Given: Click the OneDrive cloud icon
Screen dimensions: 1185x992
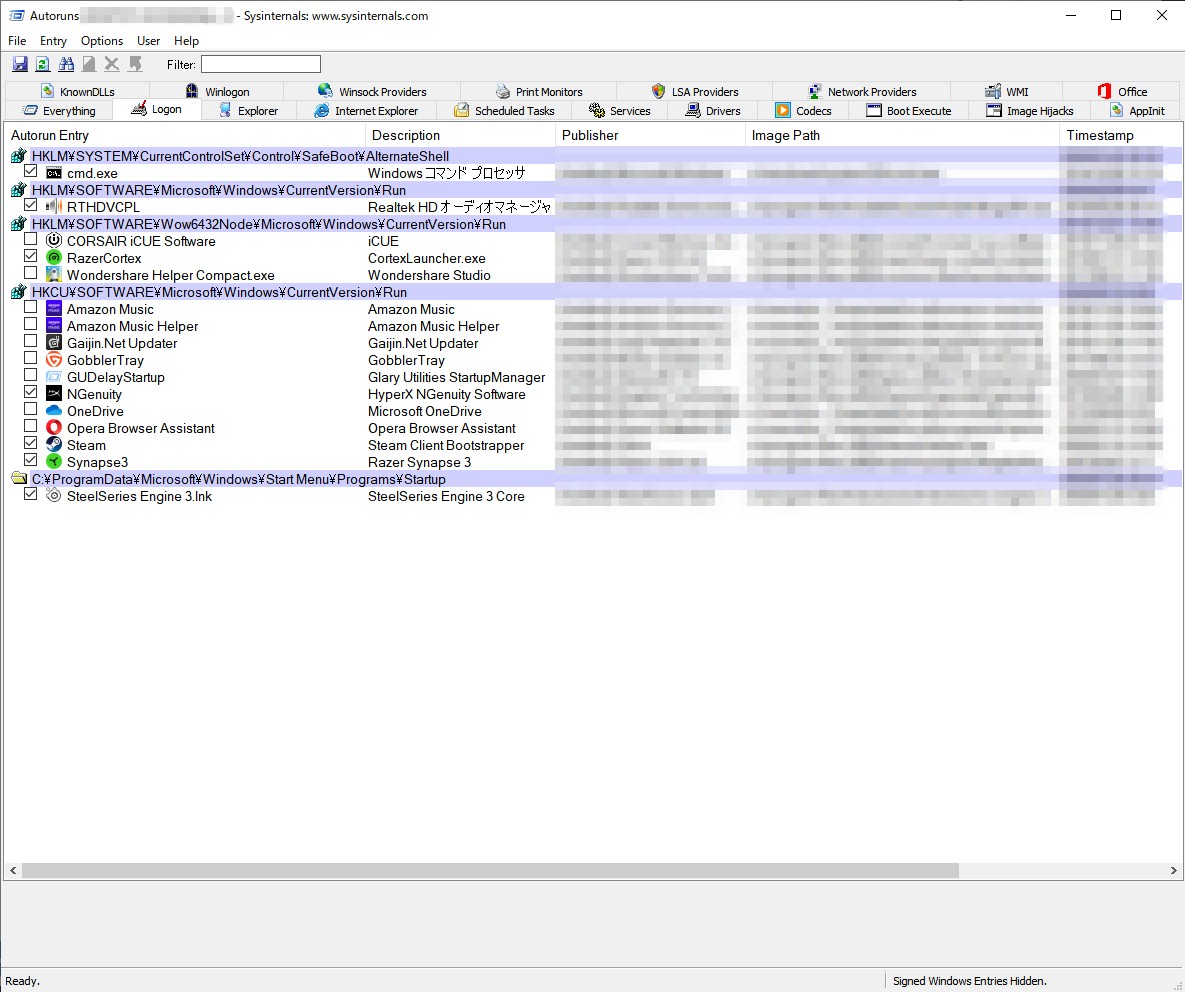Looking at the screenshot, I should (54, 411).
